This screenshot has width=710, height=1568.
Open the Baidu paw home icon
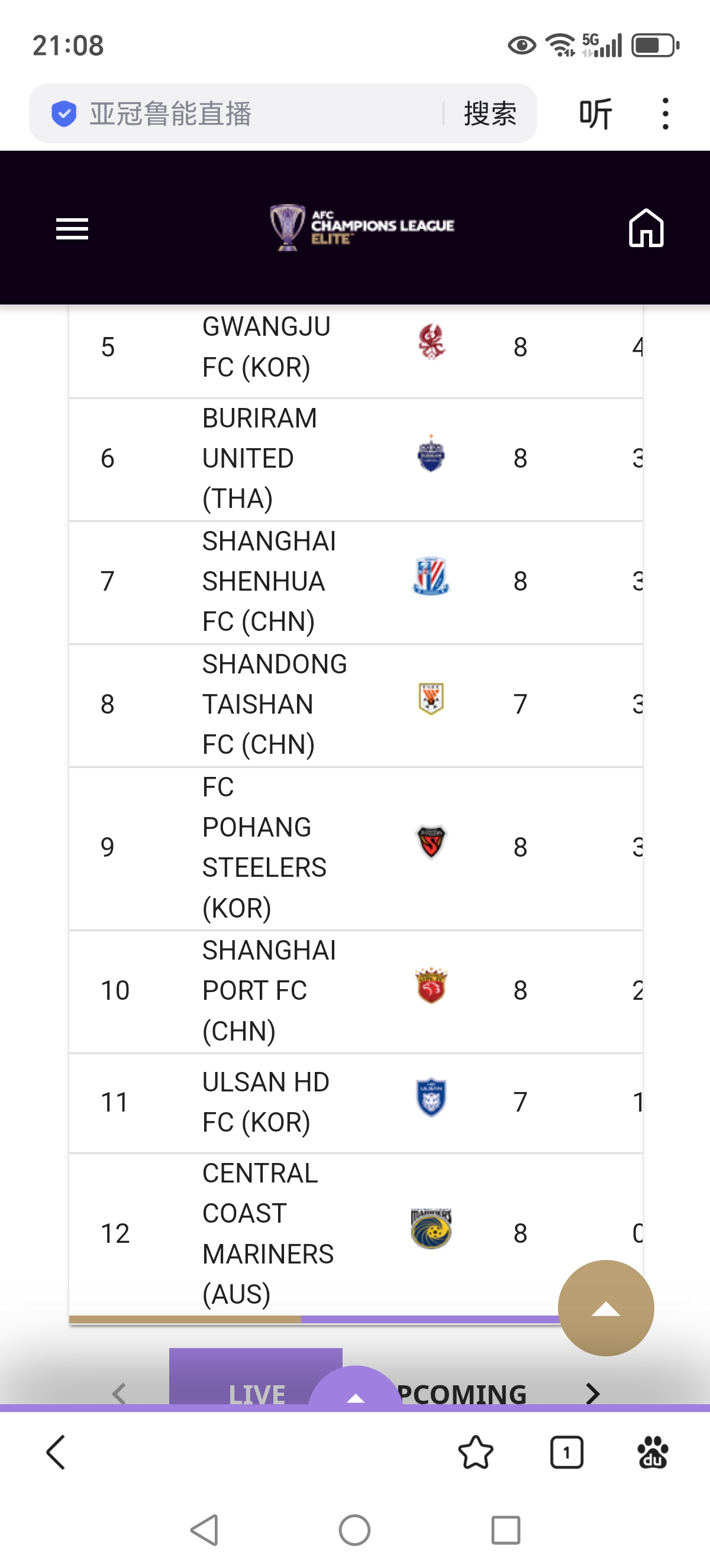click(652, 1452)
